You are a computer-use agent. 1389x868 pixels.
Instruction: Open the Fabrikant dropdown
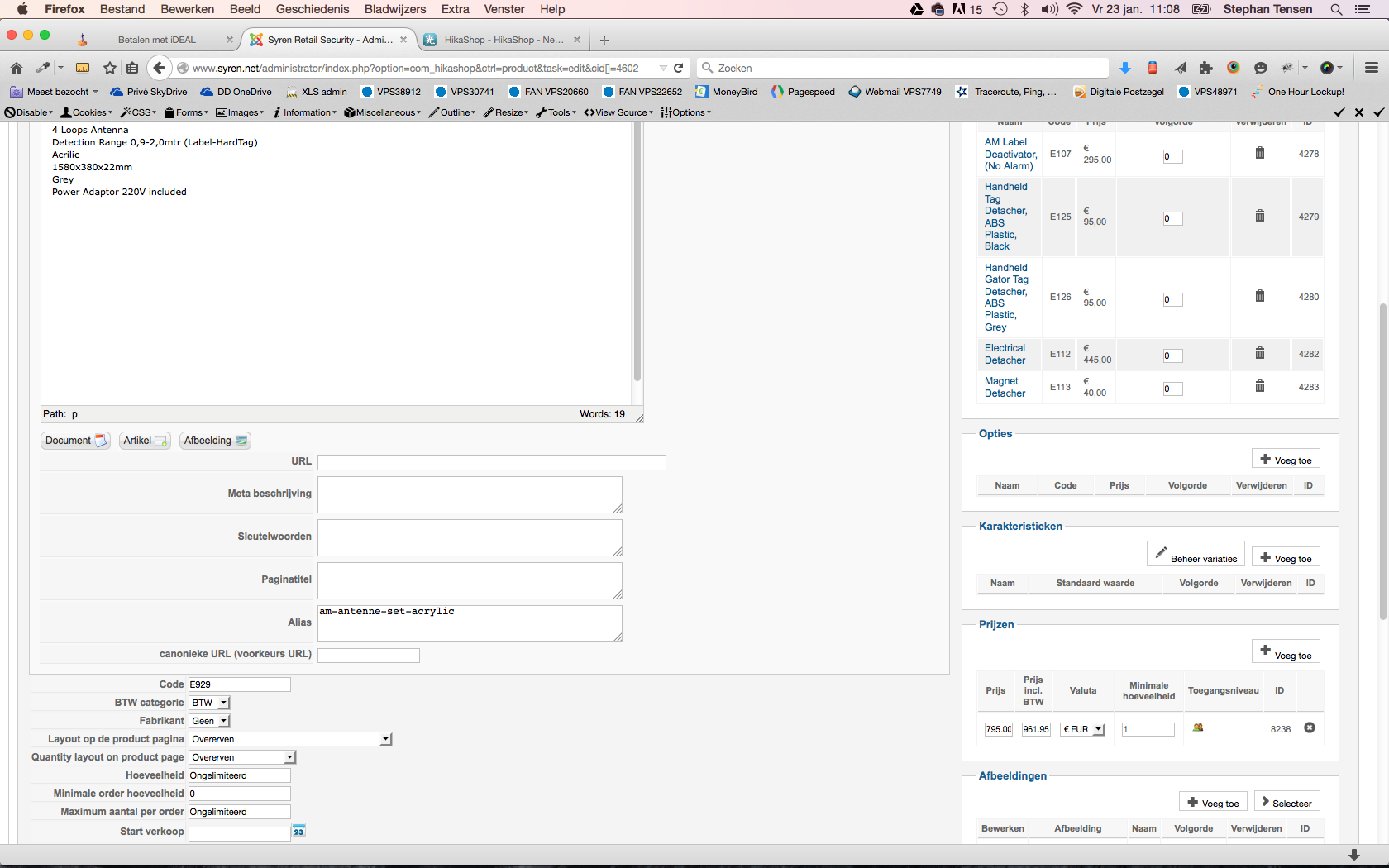click(x=210, y=721)
